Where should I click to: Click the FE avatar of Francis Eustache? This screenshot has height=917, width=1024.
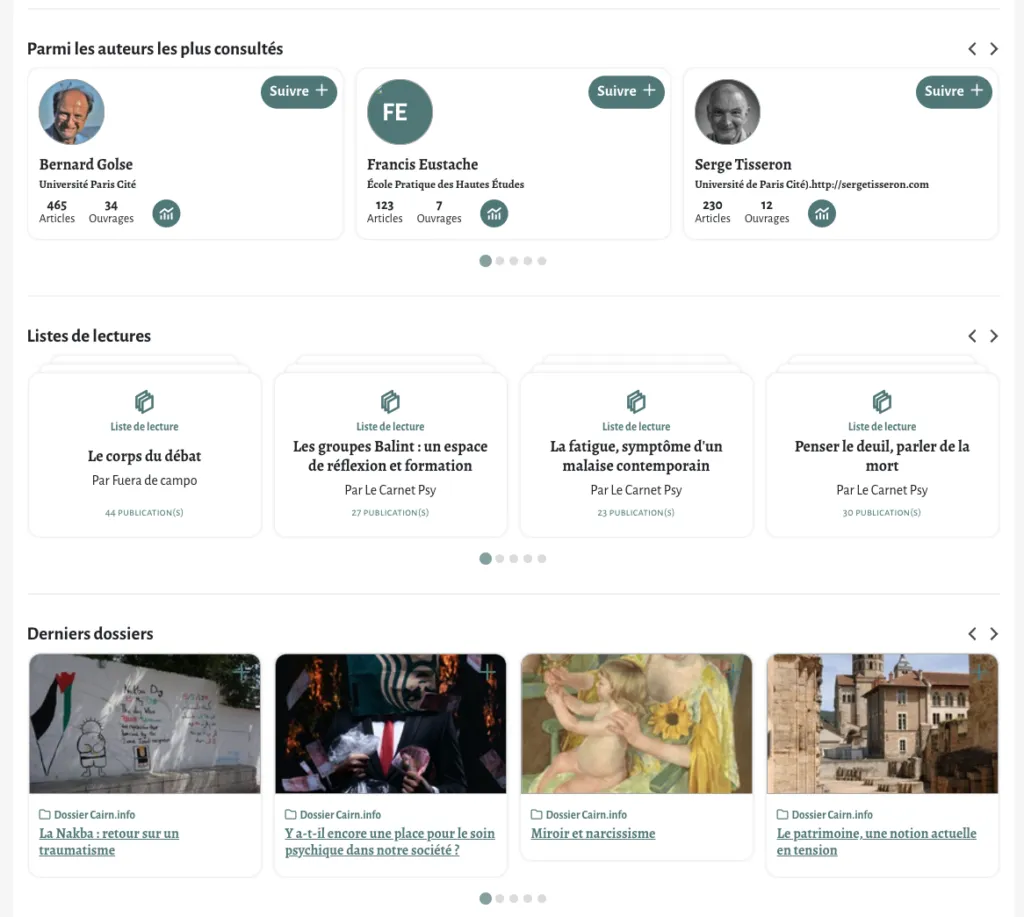(x=400, y=112)
